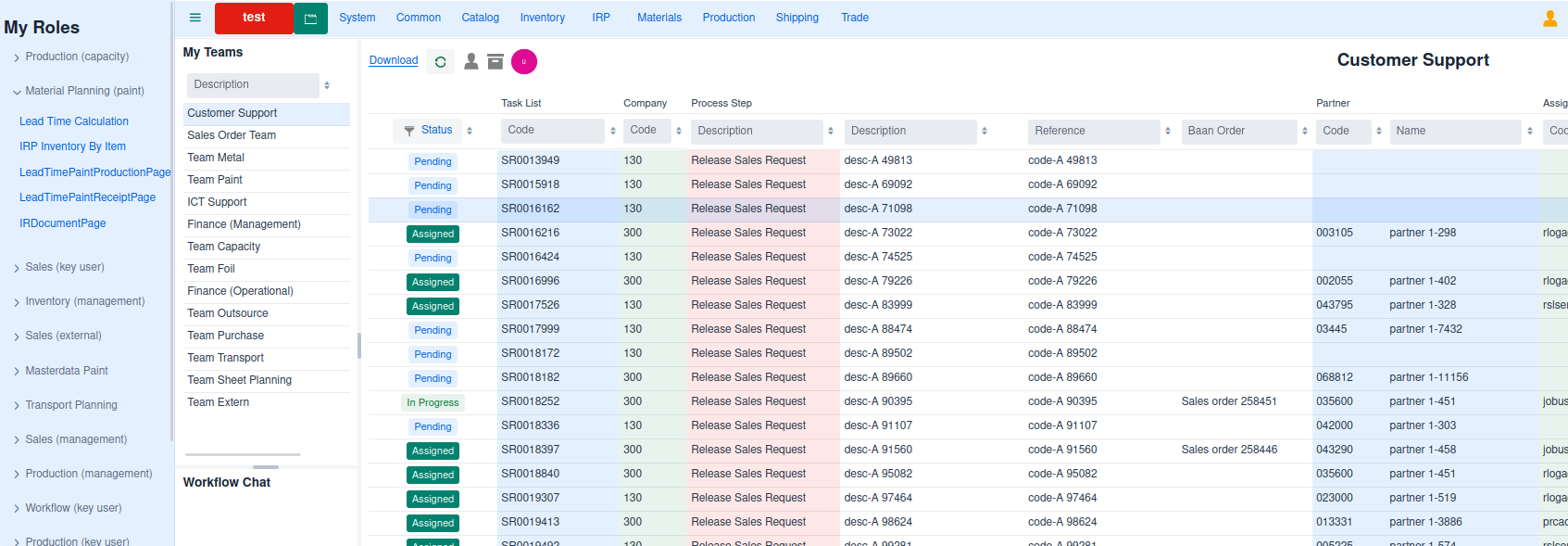
Task: Sort by Status column arrows
Action: tap(470, 131)
